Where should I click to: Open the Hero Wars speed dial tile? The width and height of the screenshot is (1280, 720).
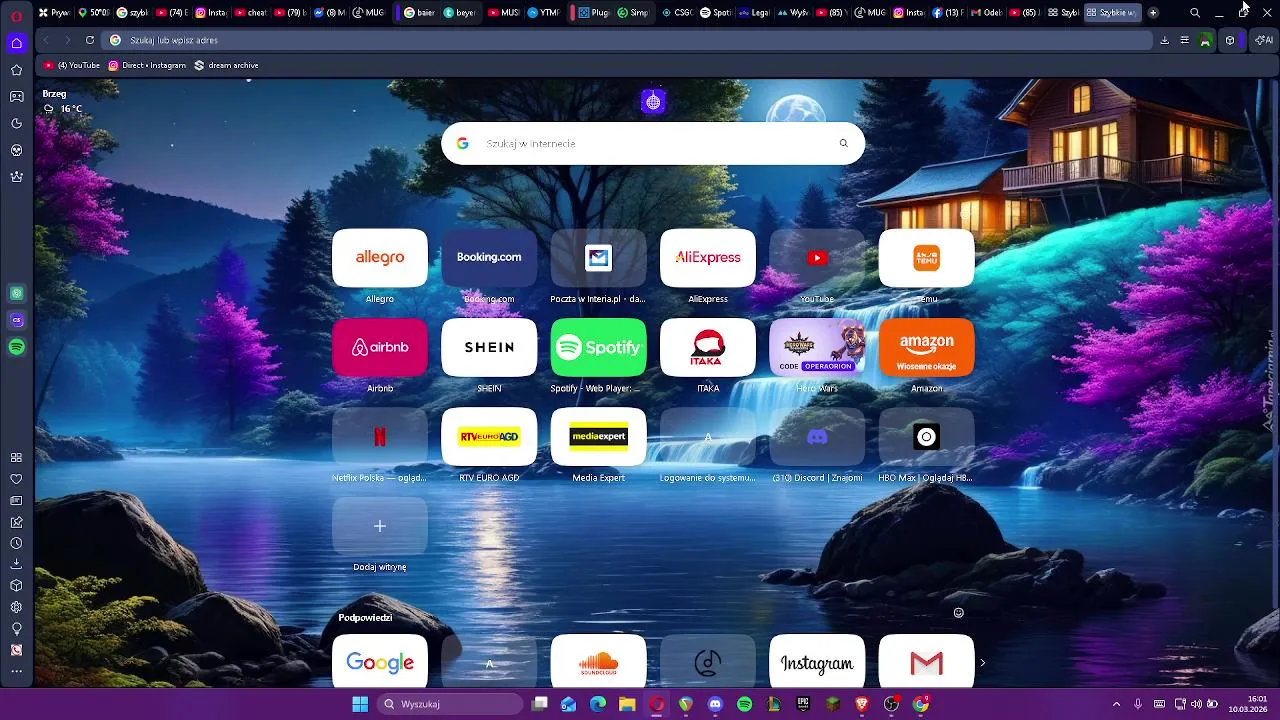click(817, 347)
